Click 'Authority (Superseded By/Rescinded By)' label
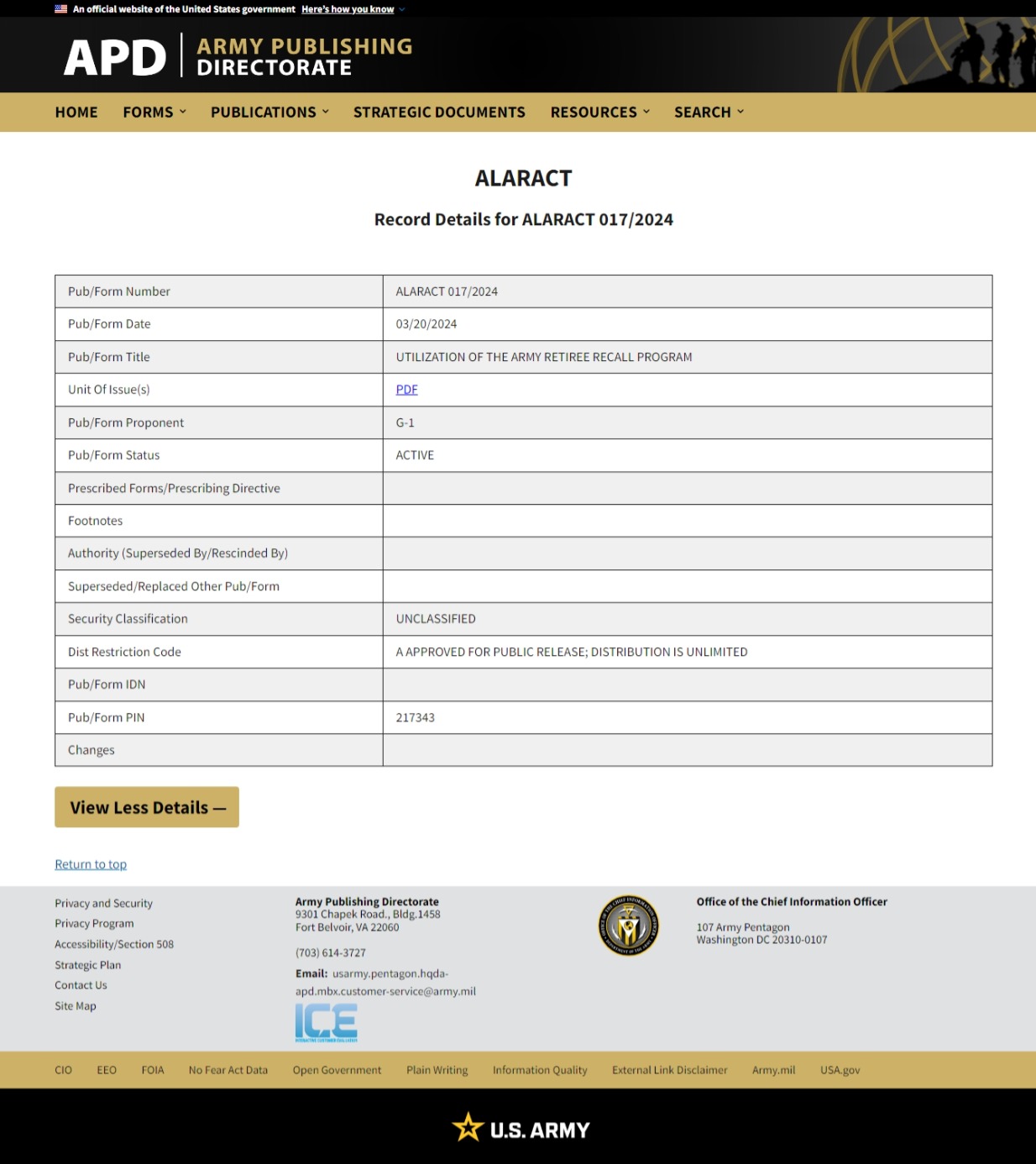Screen dimensions: 1036x1164 (178, 553)
